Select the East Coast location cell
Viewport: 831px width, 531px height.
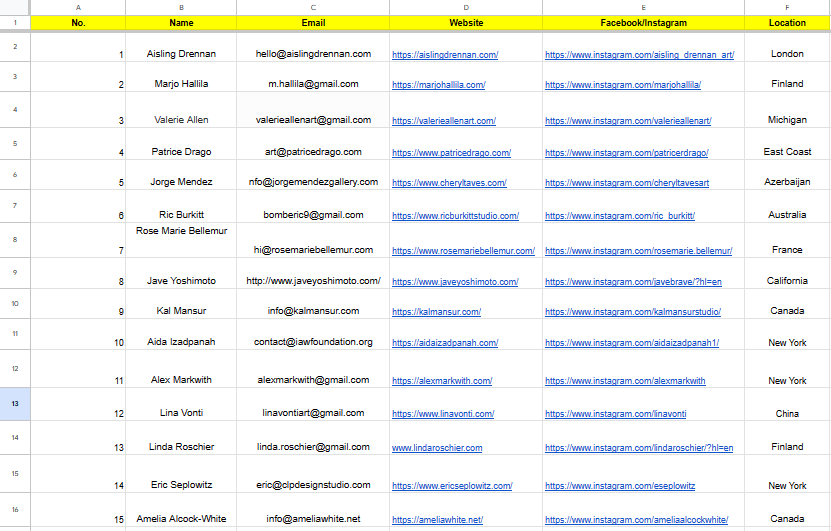click(x=787, y=144)
